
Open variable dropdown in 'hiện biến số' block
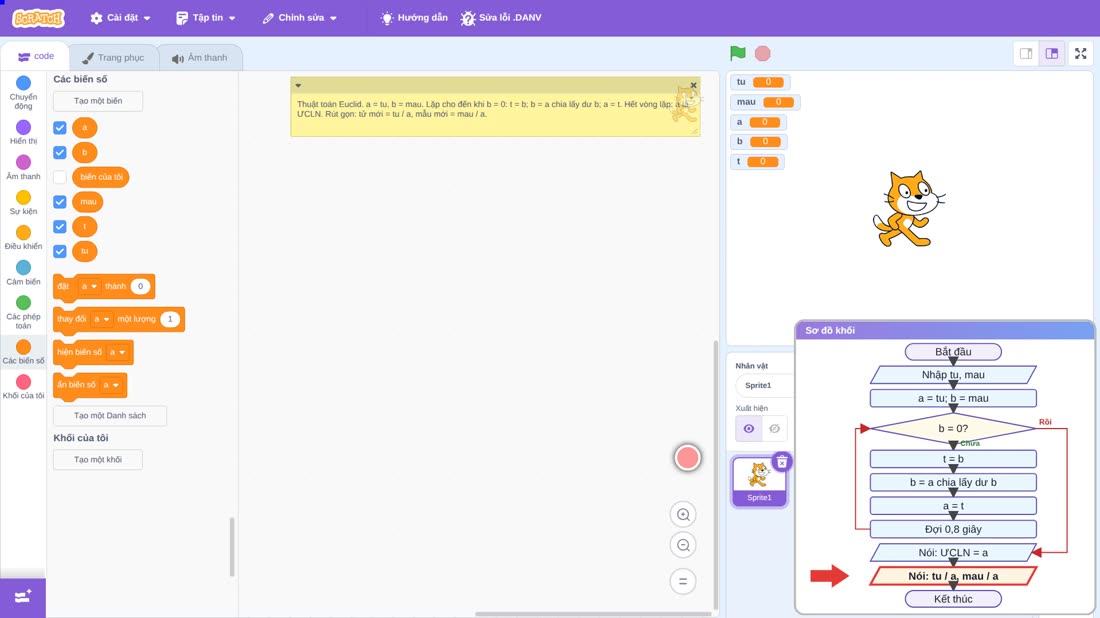(117, 352)
